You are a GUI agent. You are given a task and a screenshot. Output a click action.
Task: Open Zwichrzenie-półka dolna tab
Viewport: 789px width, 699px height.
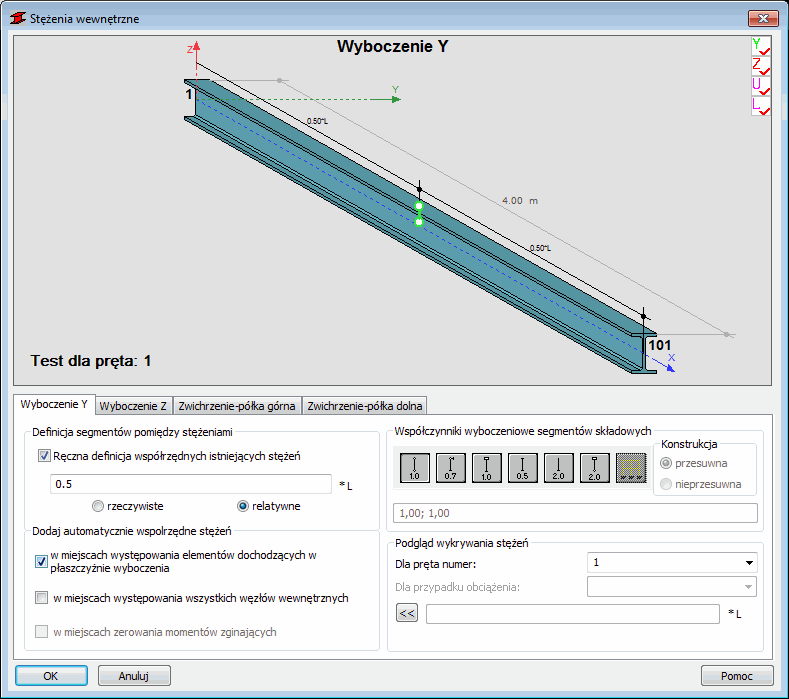pos(365,406)
